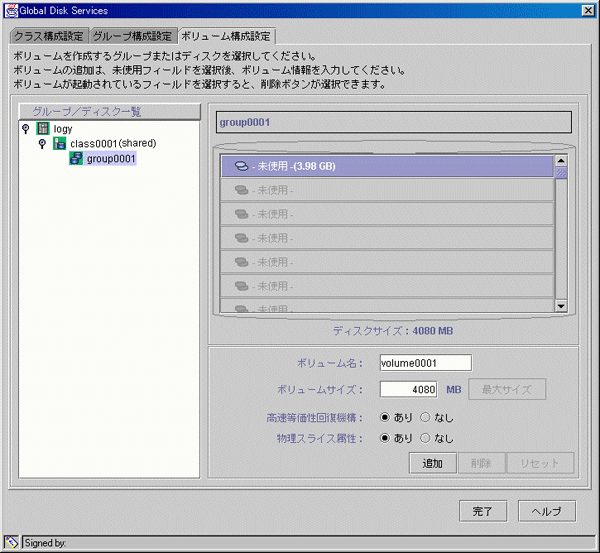This screenshot has width=600, height=553.
Task: Click disk icon of the 3.98 GB unused slot
Action: pos(241,166)
